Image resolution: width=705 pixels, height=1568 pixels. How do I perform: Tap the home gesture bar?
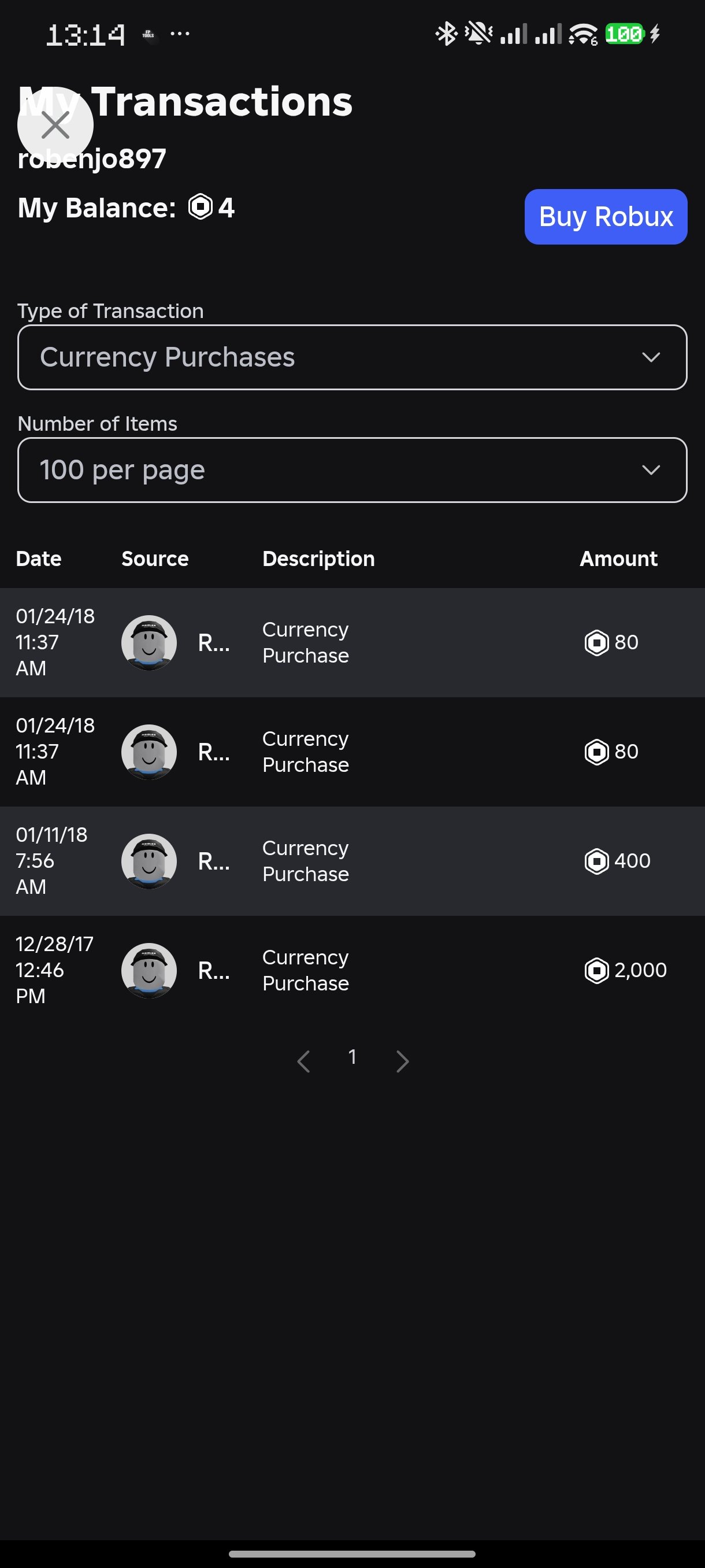coord(352,1554)
